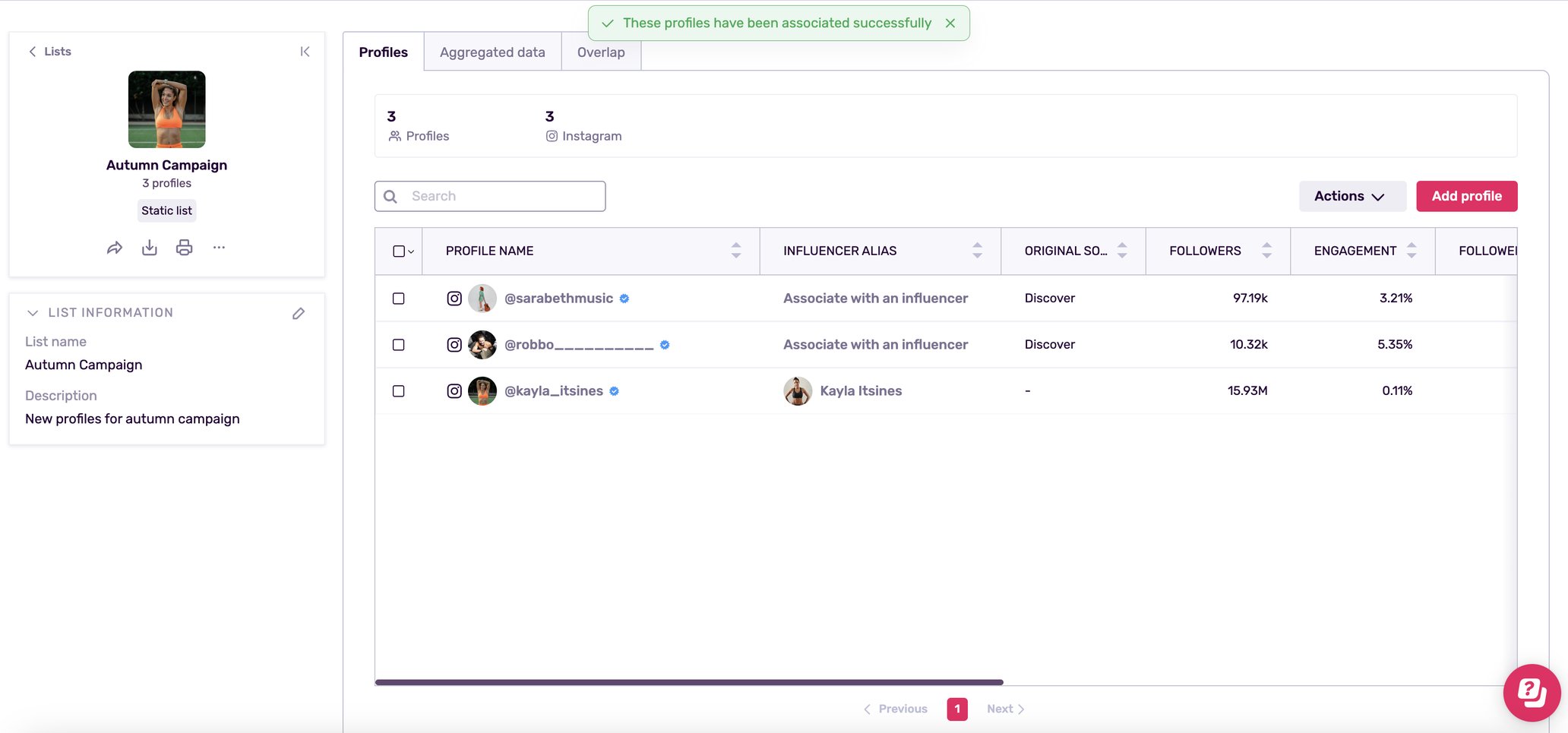Click the magnifier icon in search box
Viewport: 1568px width, 733px height.
390,196
